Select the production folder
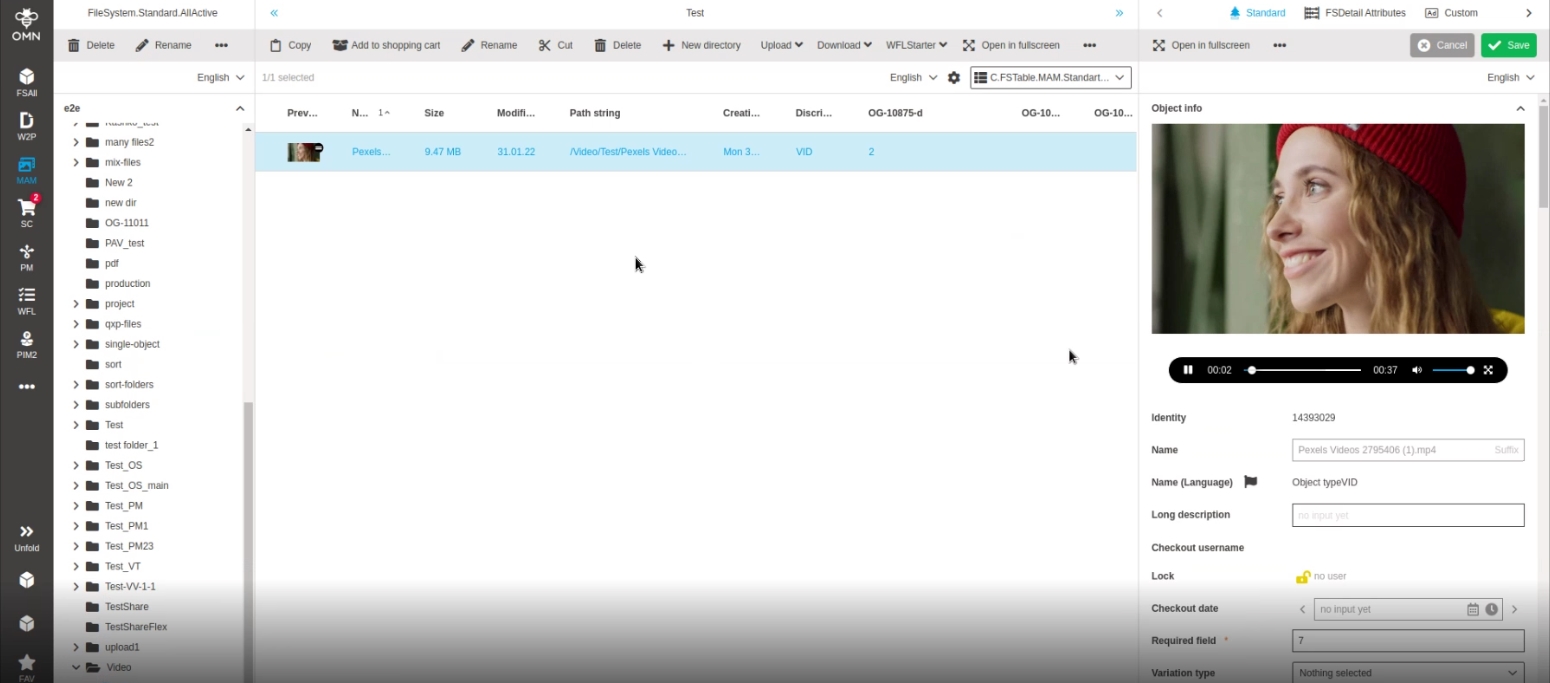 127,284
